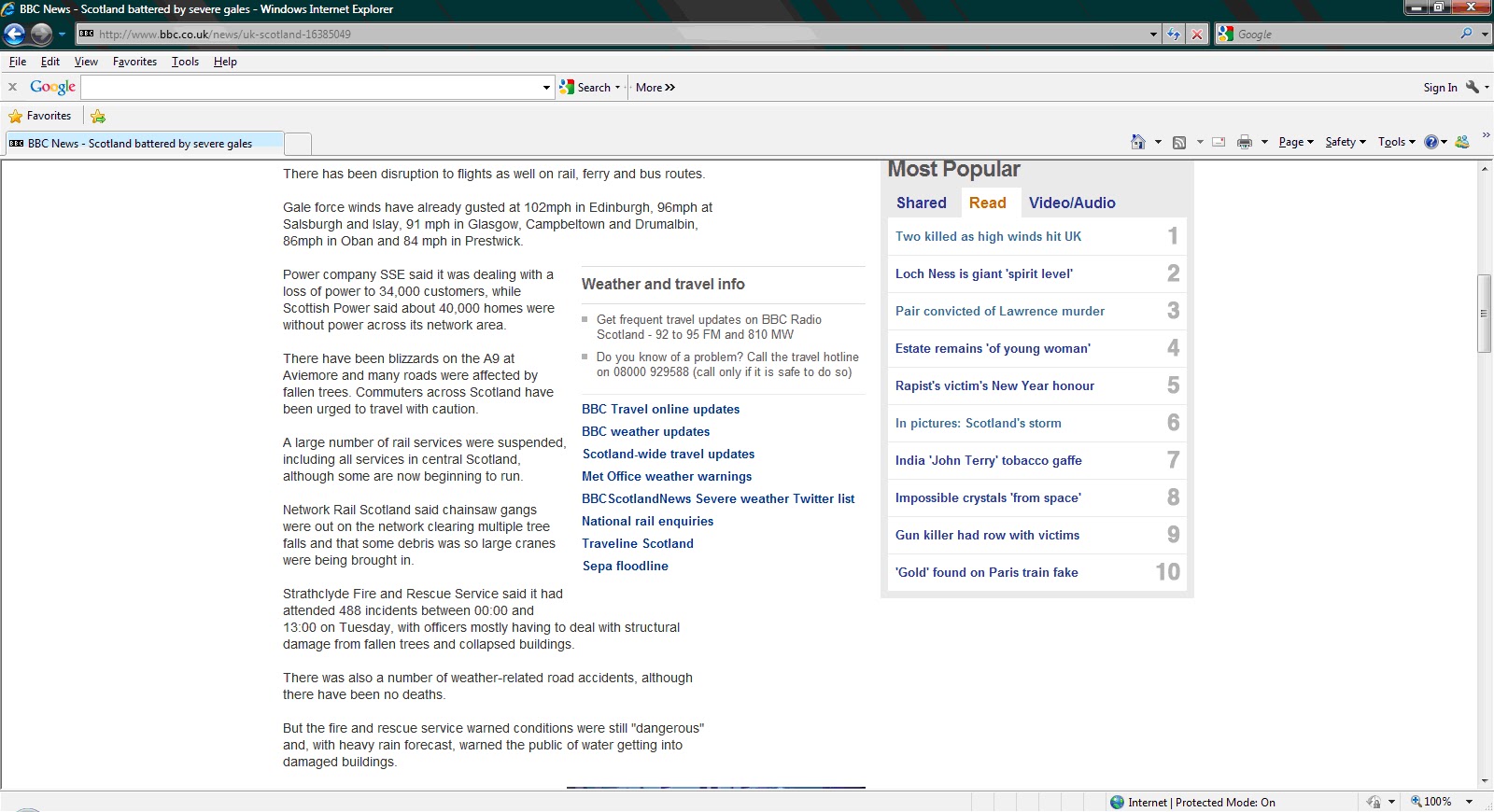
Task: Expand search provider dropdown arrow
Action: 1485,35
